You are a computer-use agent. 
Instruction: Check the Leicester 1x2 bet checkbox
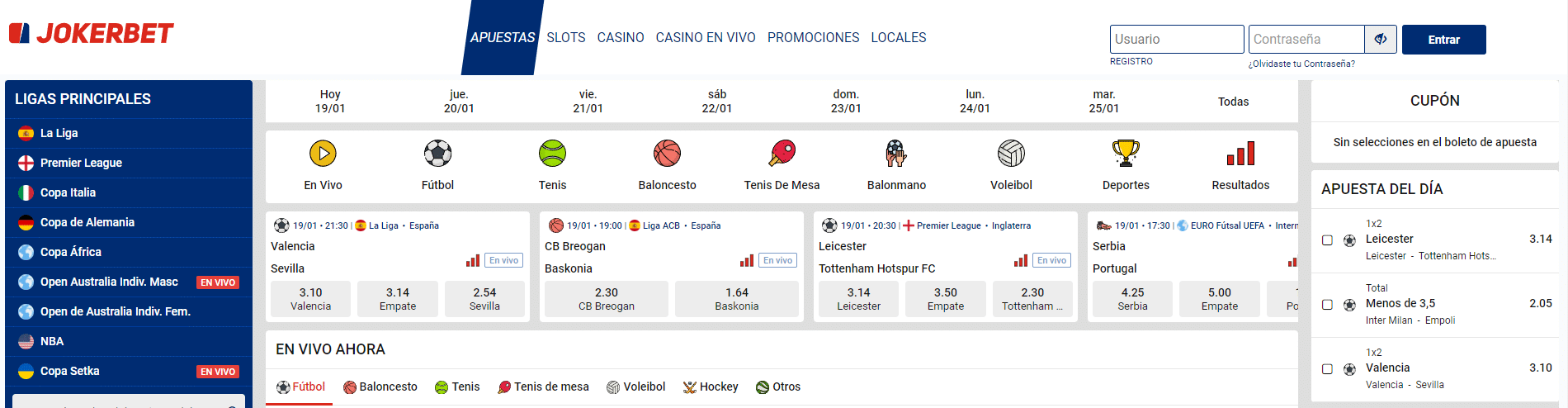click(x=1327, y=240)
